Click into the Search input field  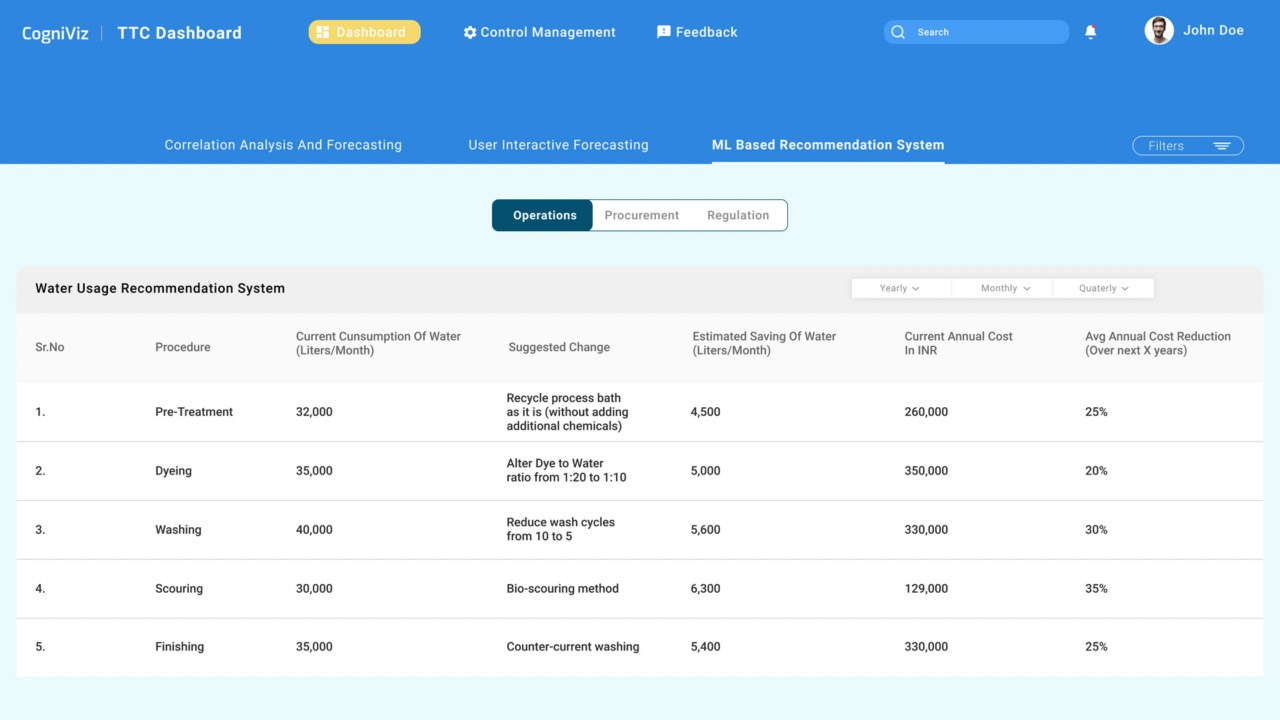coord(976,32)
